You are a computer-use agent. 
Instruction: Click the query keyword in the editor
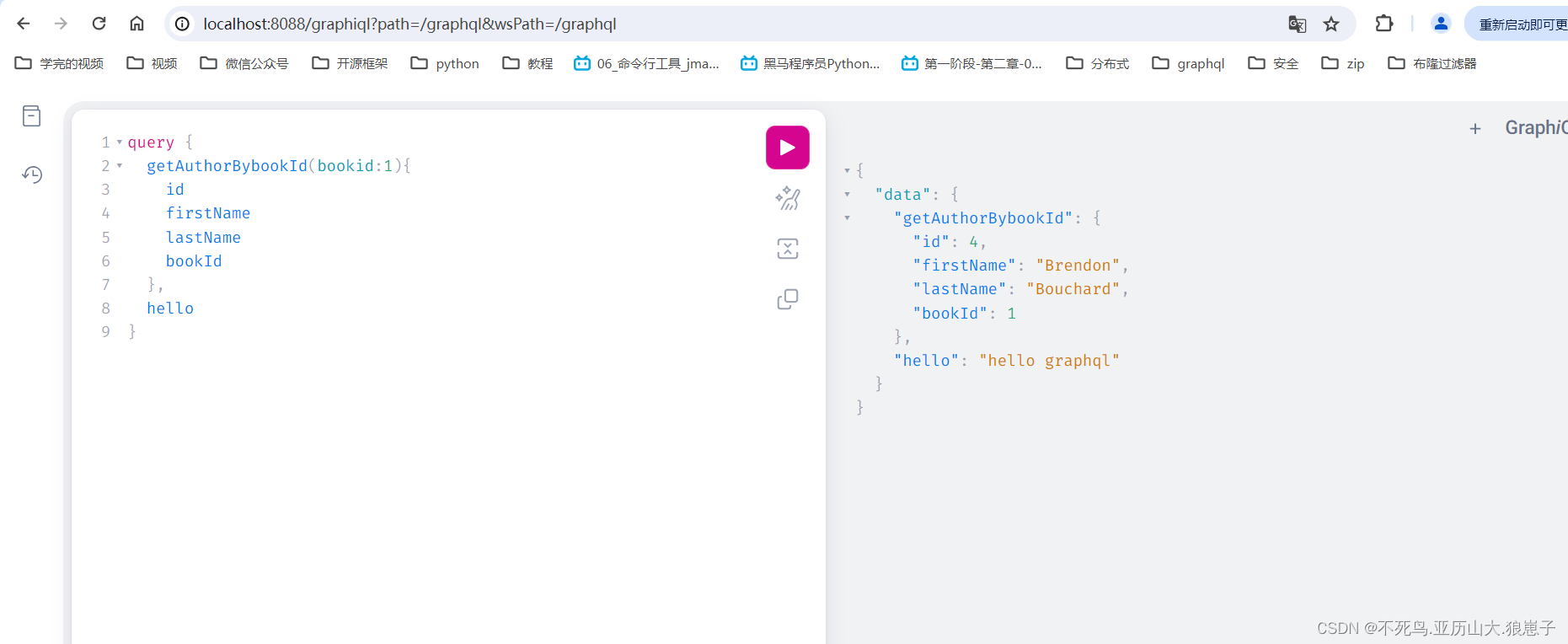(x=151, y=142)
